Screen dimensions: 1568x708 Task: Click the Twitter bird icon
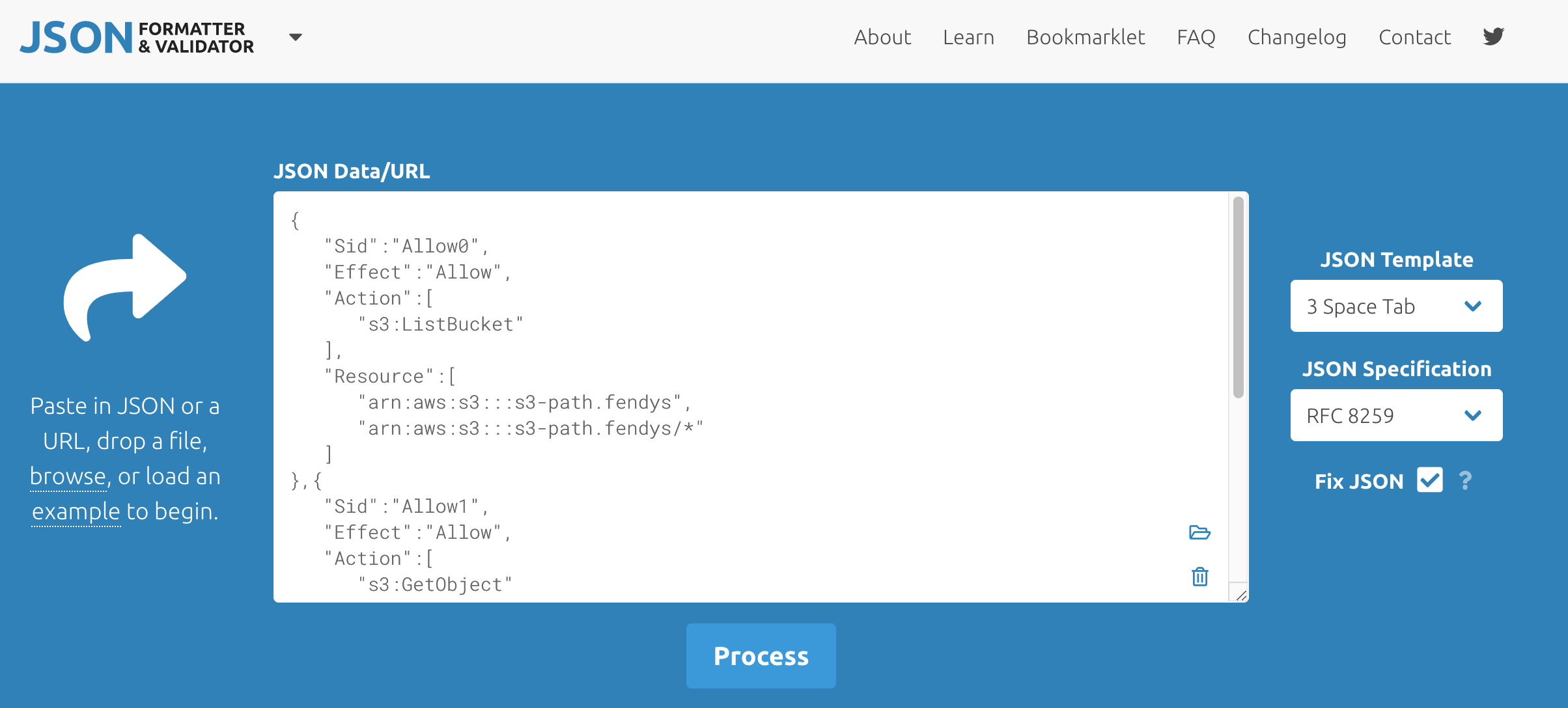click(1493, 36)
